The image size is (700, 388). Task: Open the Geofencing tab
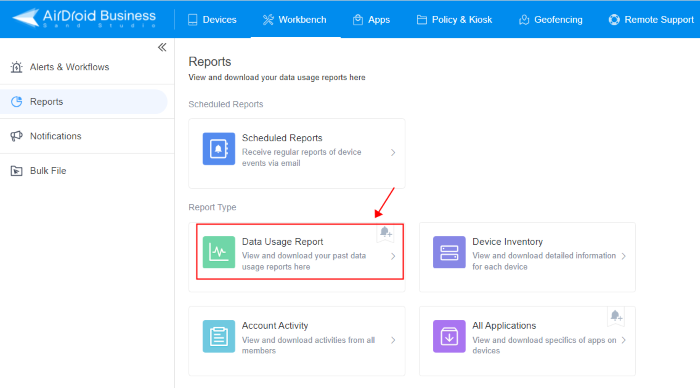click(550, 20)
